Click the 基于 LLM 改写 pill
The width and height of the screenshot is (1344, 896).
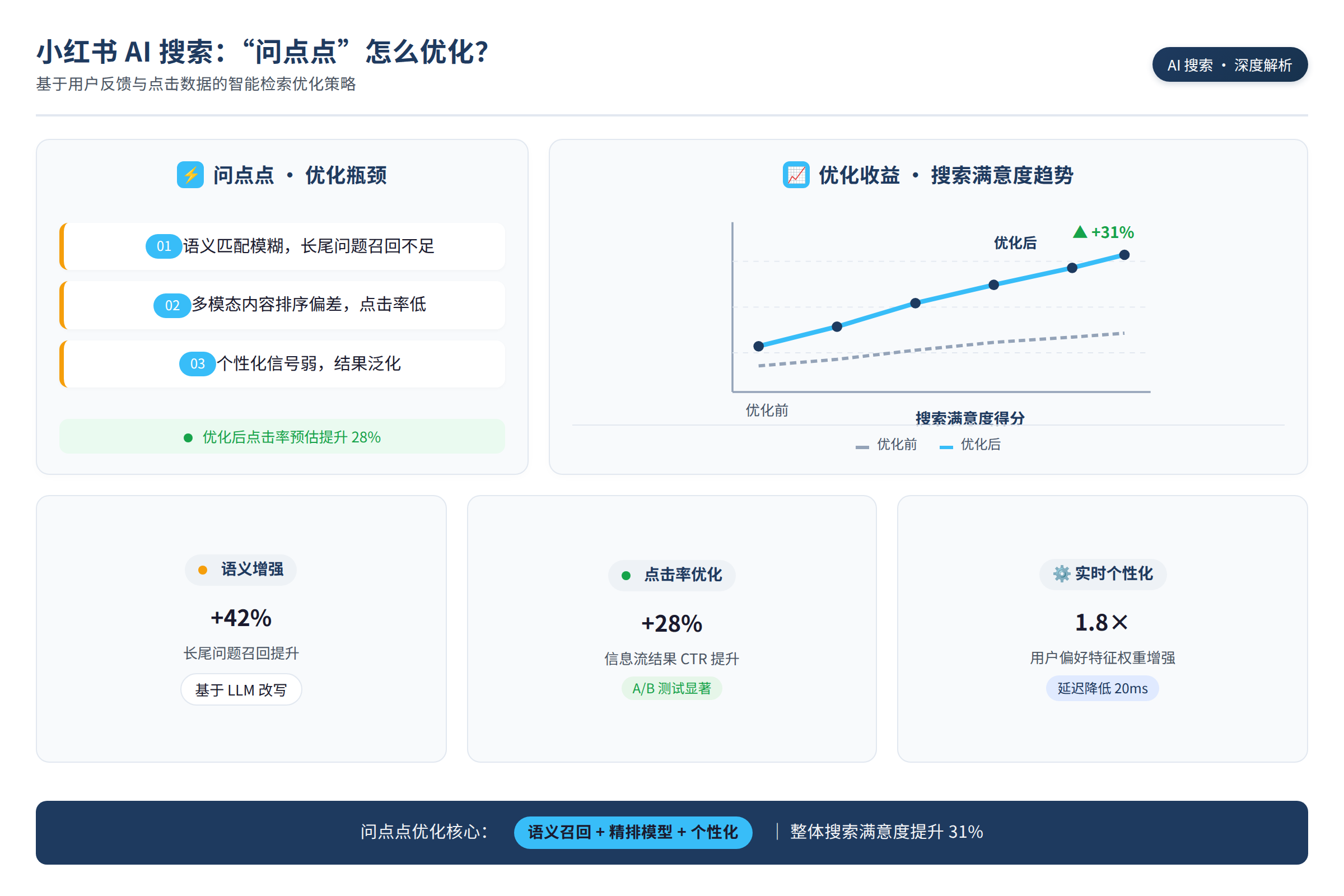(241, 690)
